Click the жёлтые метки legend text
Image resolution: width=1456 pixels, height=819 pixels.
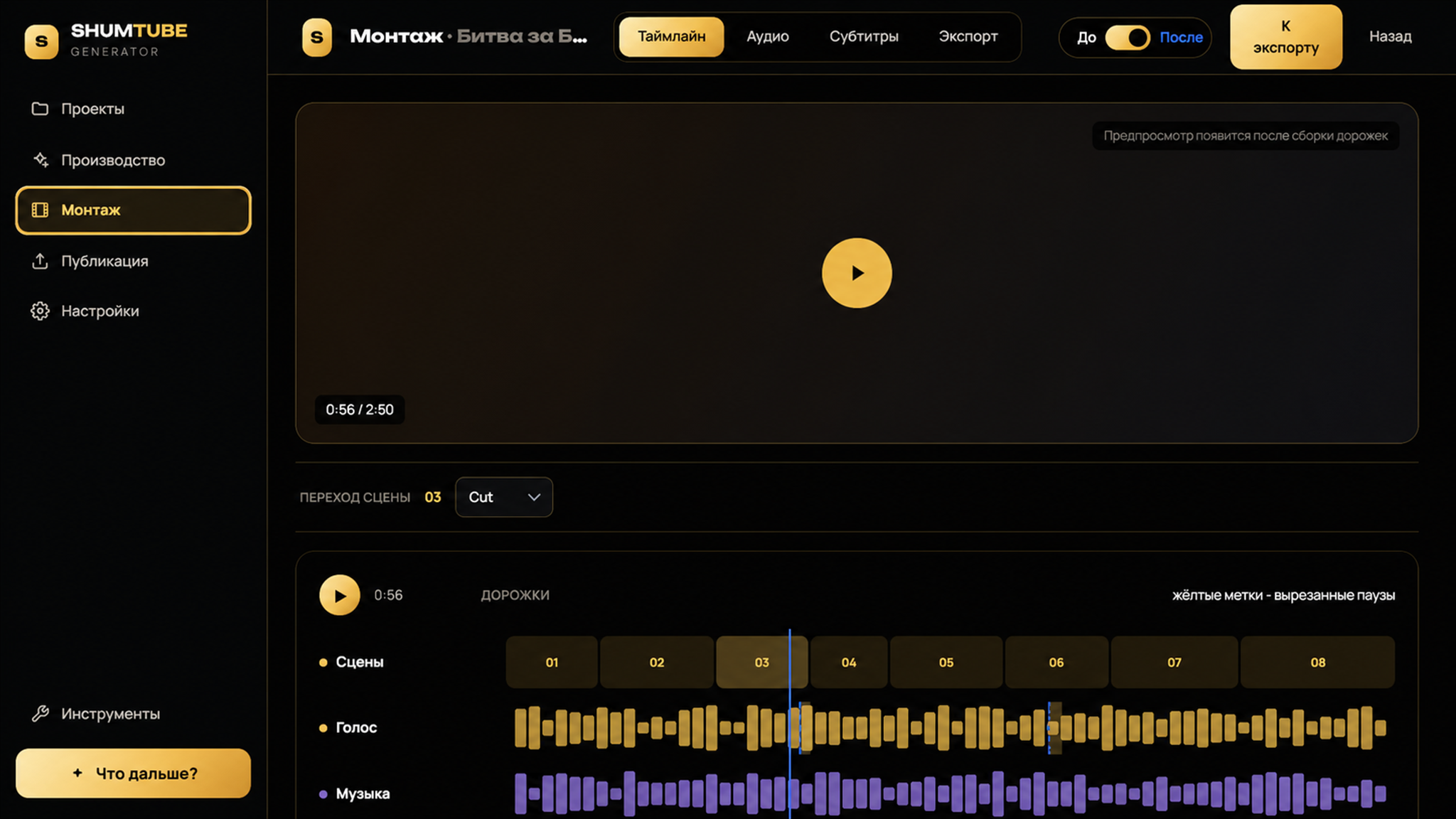coord(1283,595)
